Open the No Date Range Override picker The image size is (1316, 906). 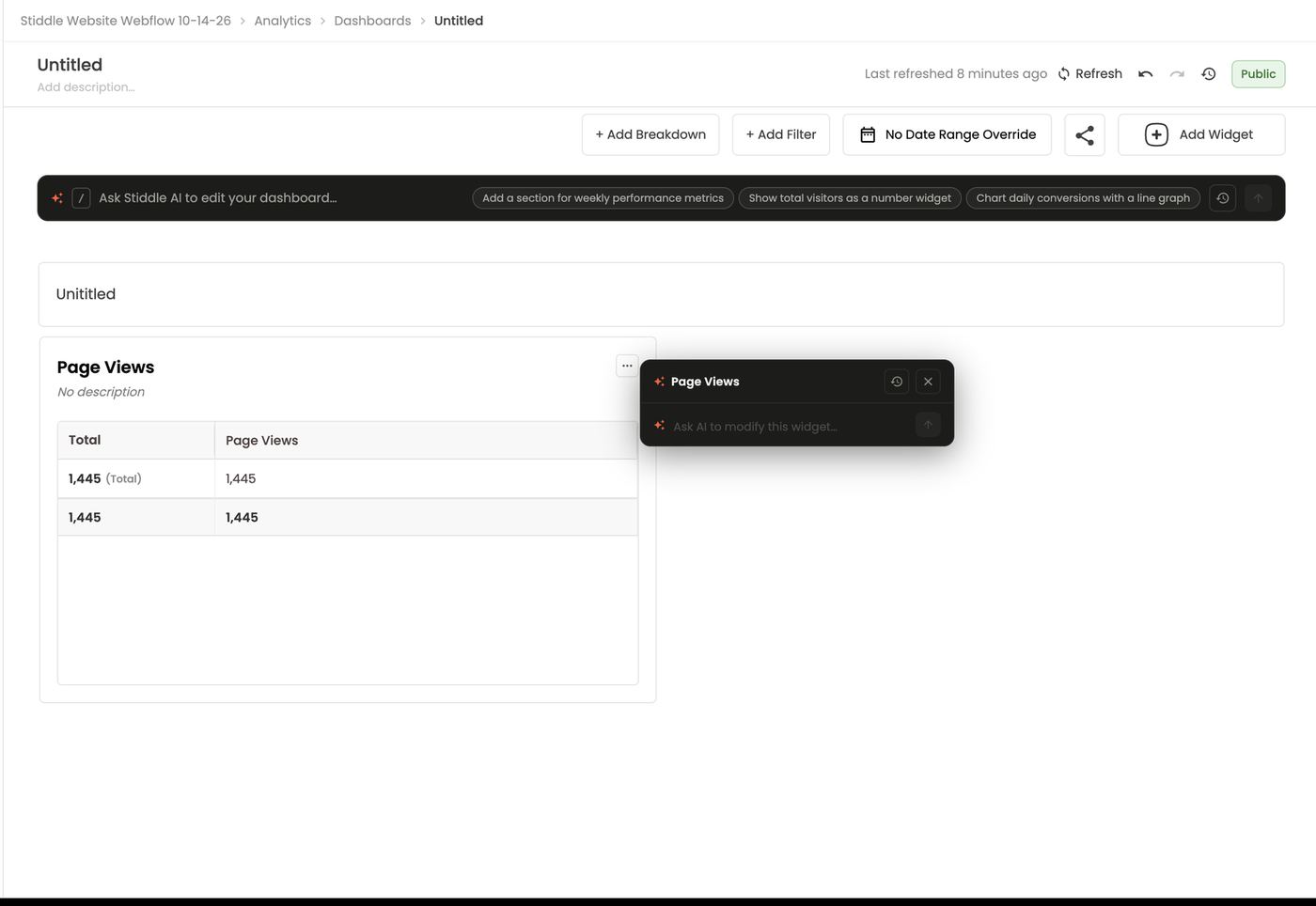[x=947, y=134]
